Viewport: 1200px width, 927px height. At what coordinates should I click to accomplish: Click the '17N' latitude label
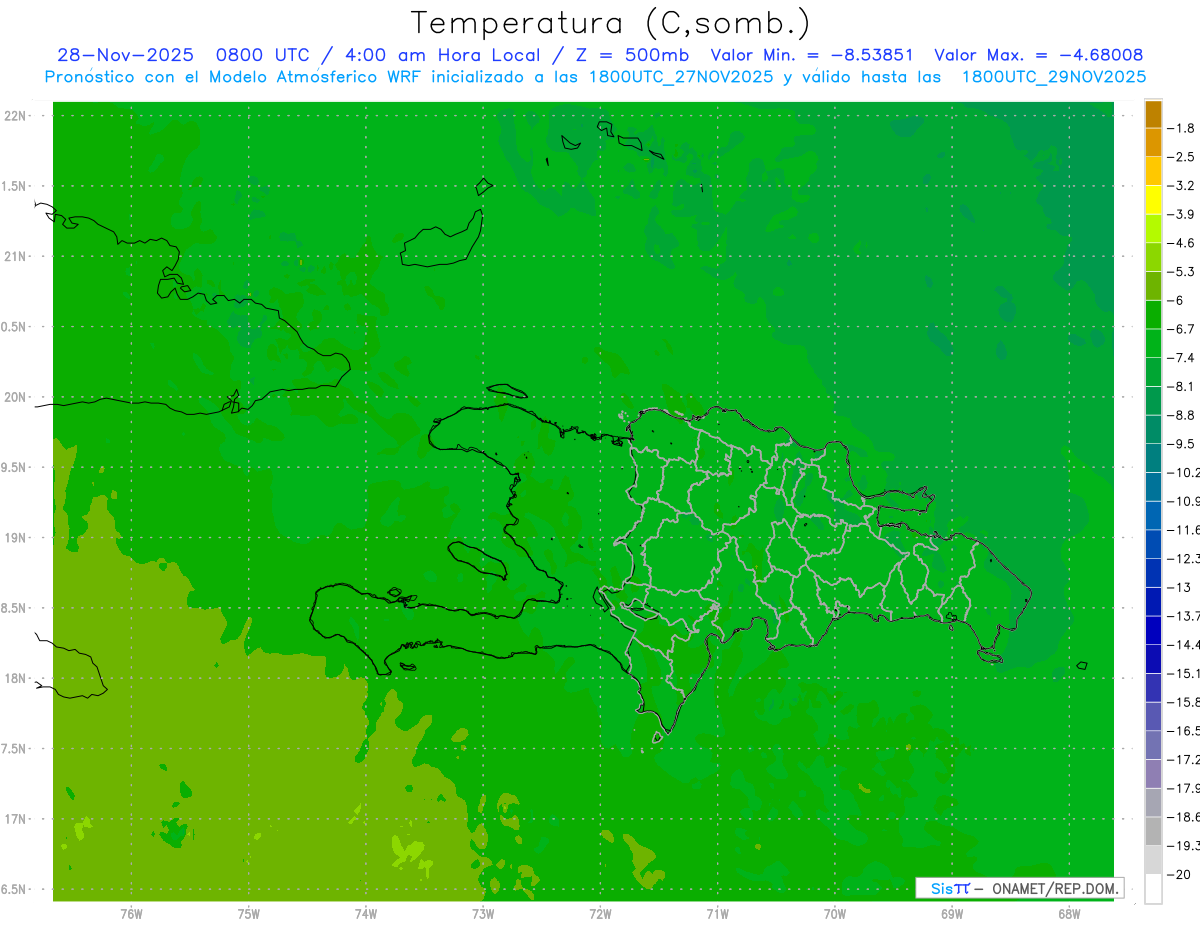15,819
